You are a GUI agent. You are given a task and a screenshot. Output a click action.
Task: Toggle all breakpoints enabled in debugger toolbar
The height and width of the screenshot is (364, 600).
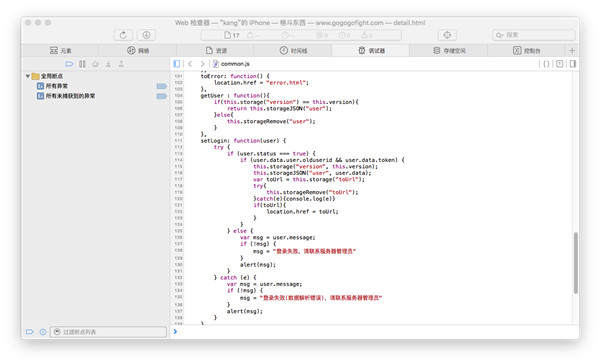69,64
